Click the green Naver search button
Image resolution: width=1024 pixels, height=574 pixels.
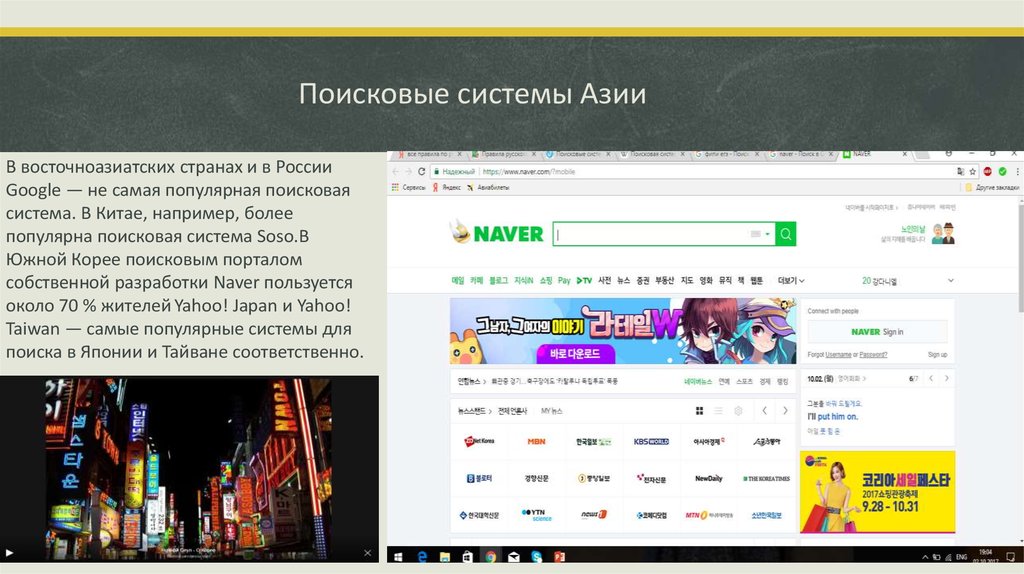[x=786, y=234]
